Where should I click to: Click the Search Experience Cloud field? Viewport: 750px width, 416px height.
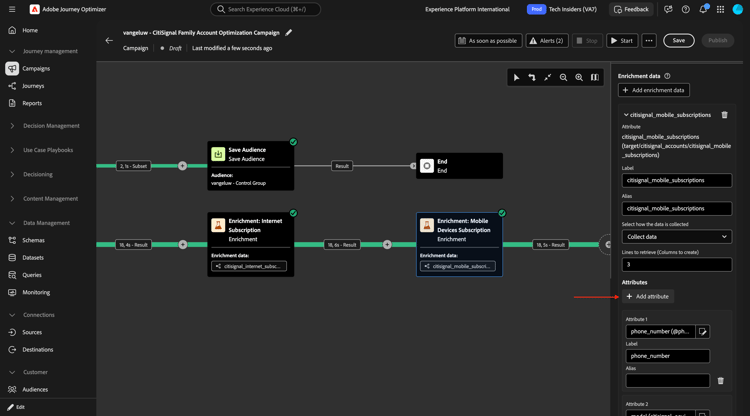[265, 9]
